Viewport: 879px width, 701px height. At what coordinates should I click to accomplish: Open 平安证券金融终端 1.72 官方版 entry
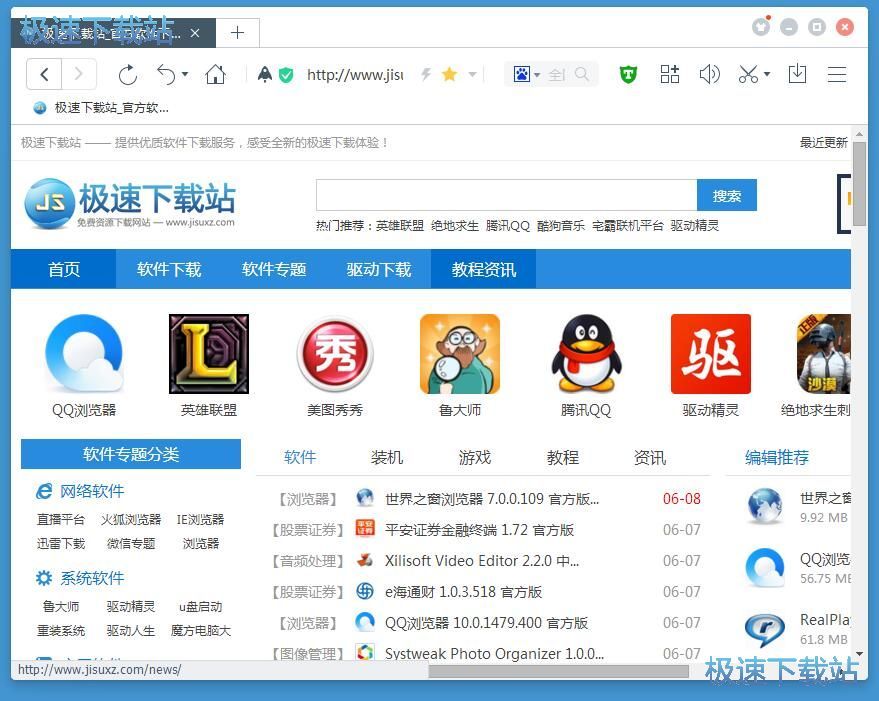pos(479,530)
